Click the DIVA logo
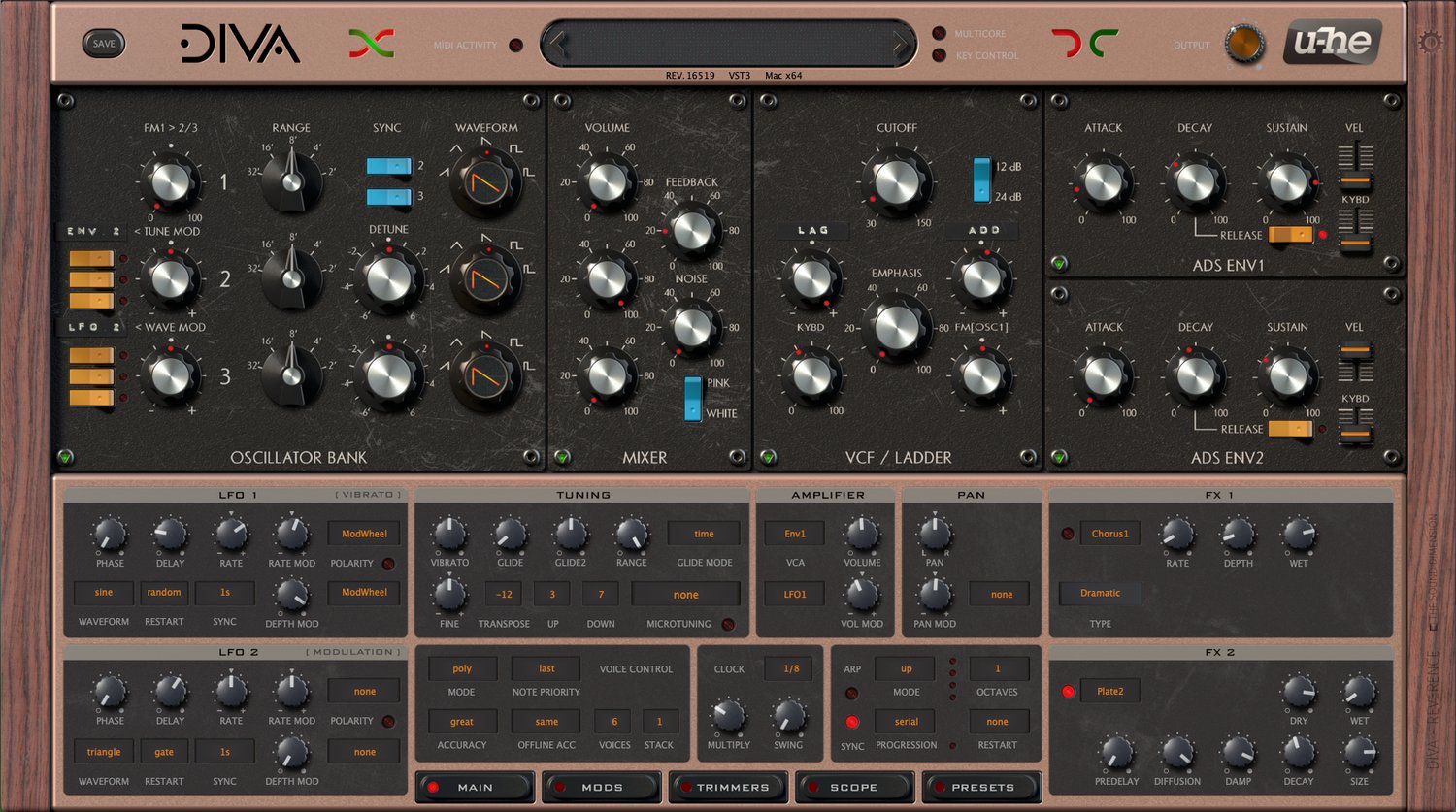Image resolution: width=1456 pixels, height=812 pixels. pos(240,44)
